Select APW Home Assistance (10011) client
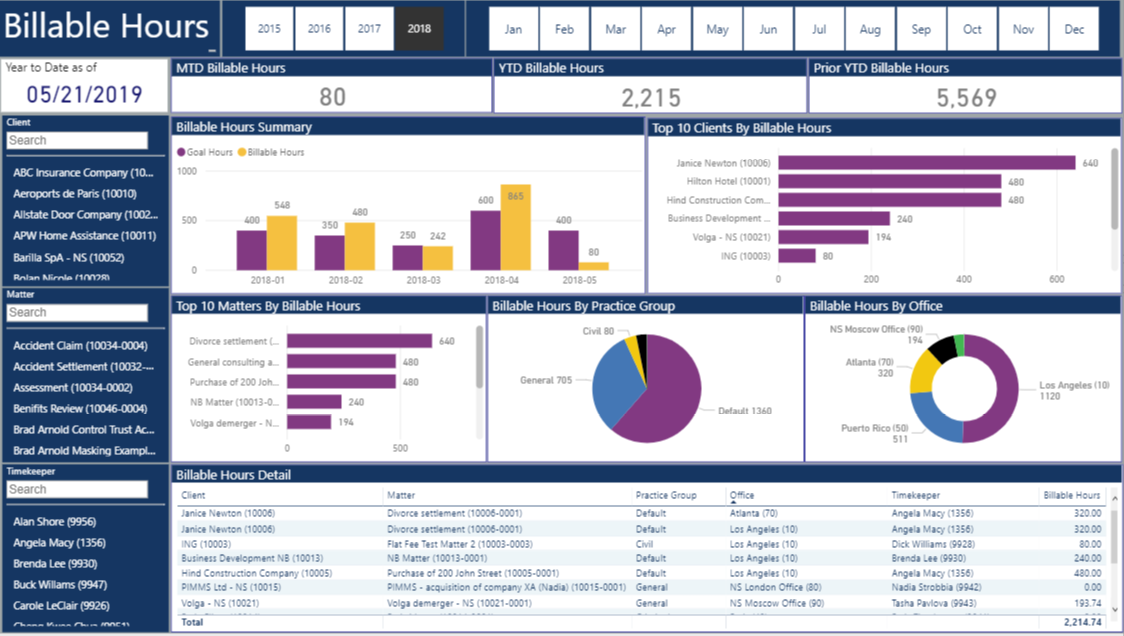This screenshot has width=1124, height=636. pyautogui.click(x=85, y=235)
